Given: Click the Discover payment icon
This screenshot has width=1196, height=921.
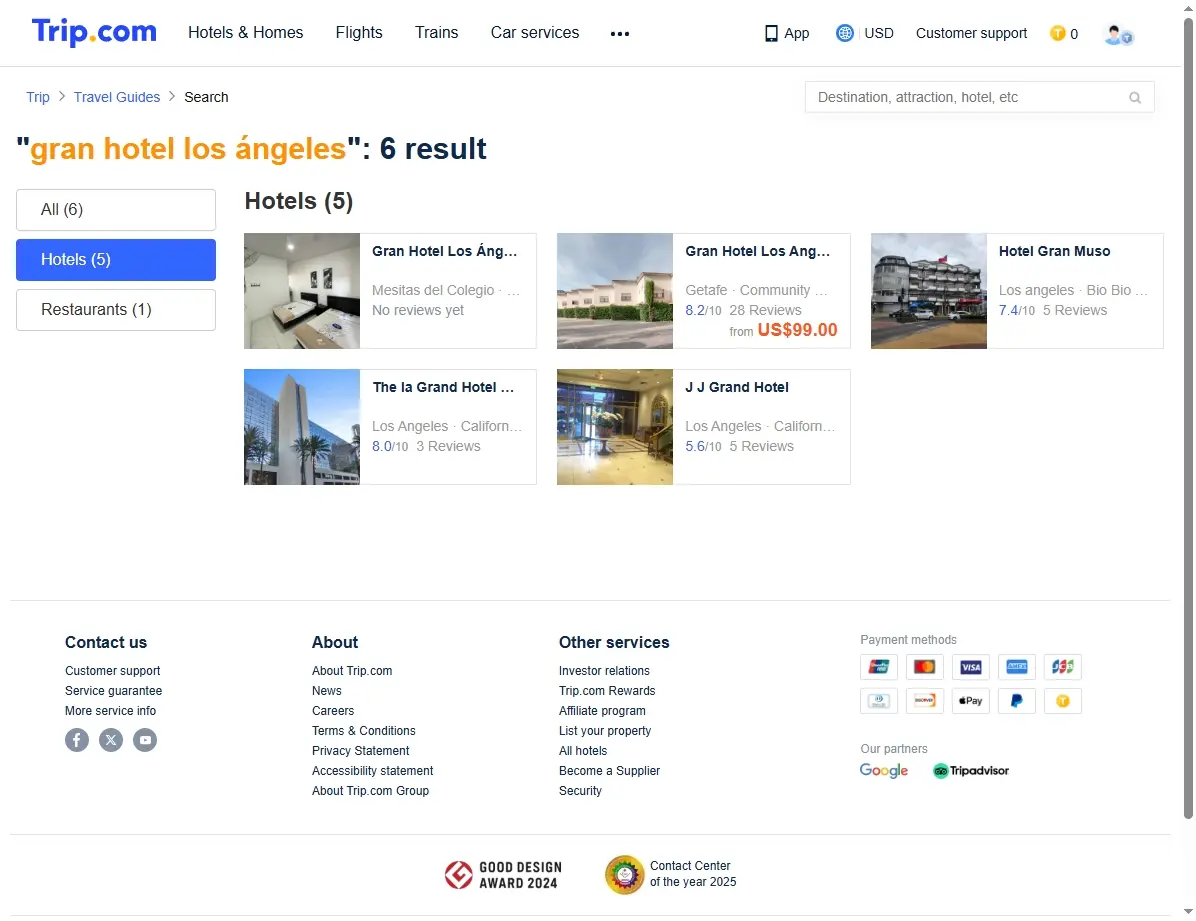Looking at the screenshot, I should pyautogui.click(x=924, y=700).
